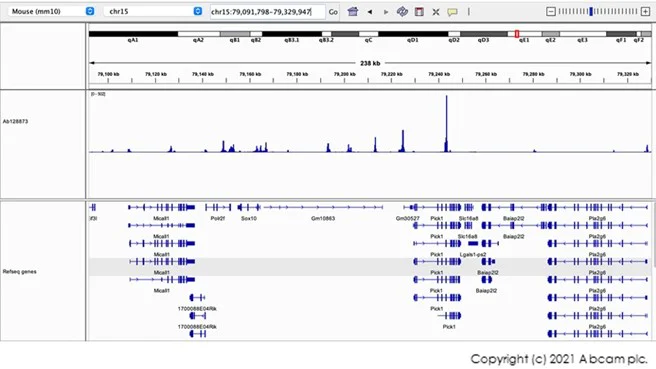This screenshot has height=369, width=656.
Task: Click the 238 kb span label
Action: pyautogui.click(x=370, y=63)
